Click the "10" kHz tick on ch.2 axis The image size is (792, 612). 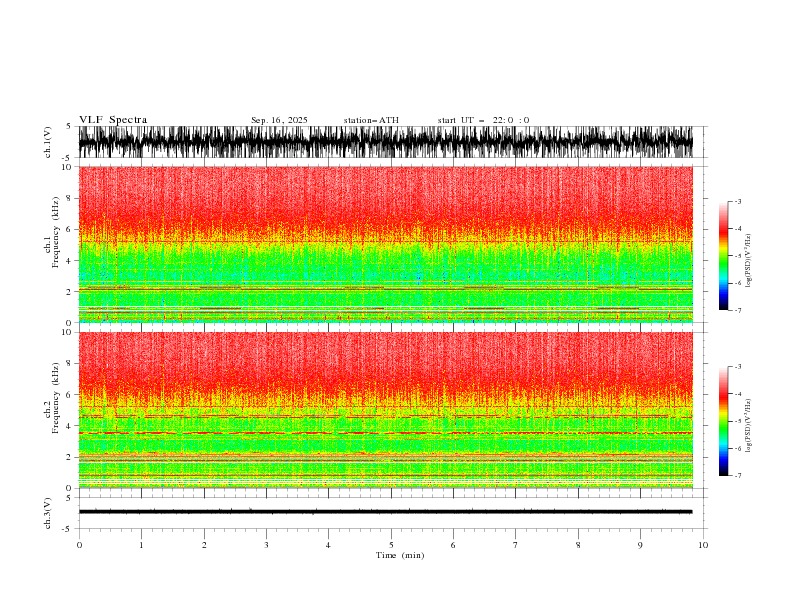68,332
